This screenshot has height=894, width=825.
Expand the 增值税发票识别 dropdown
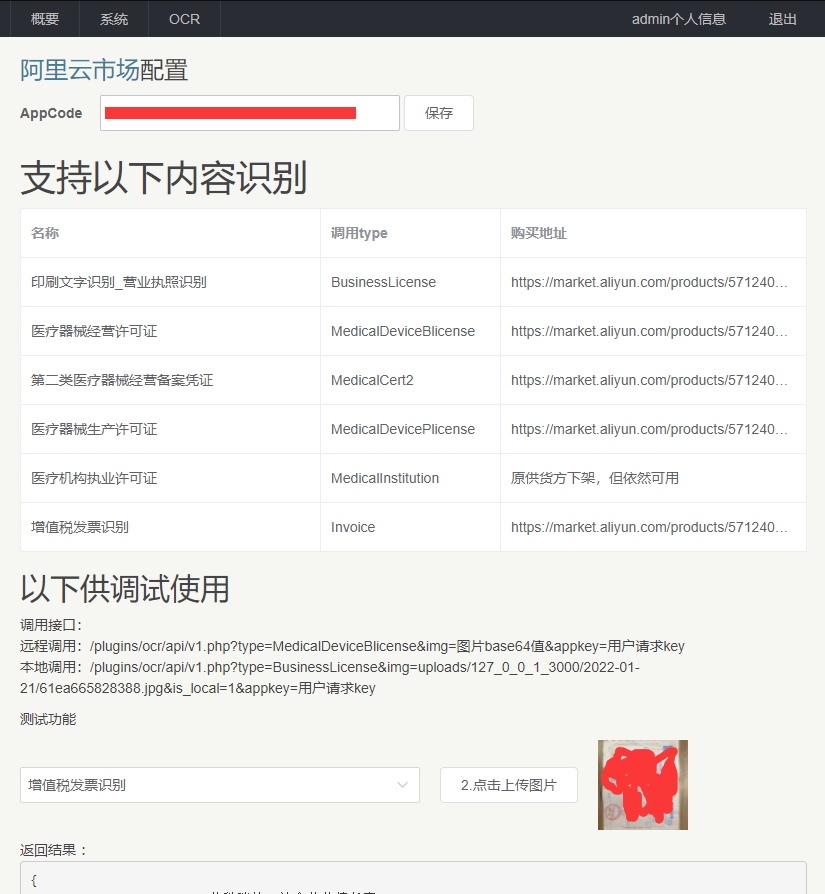[220, 785]
